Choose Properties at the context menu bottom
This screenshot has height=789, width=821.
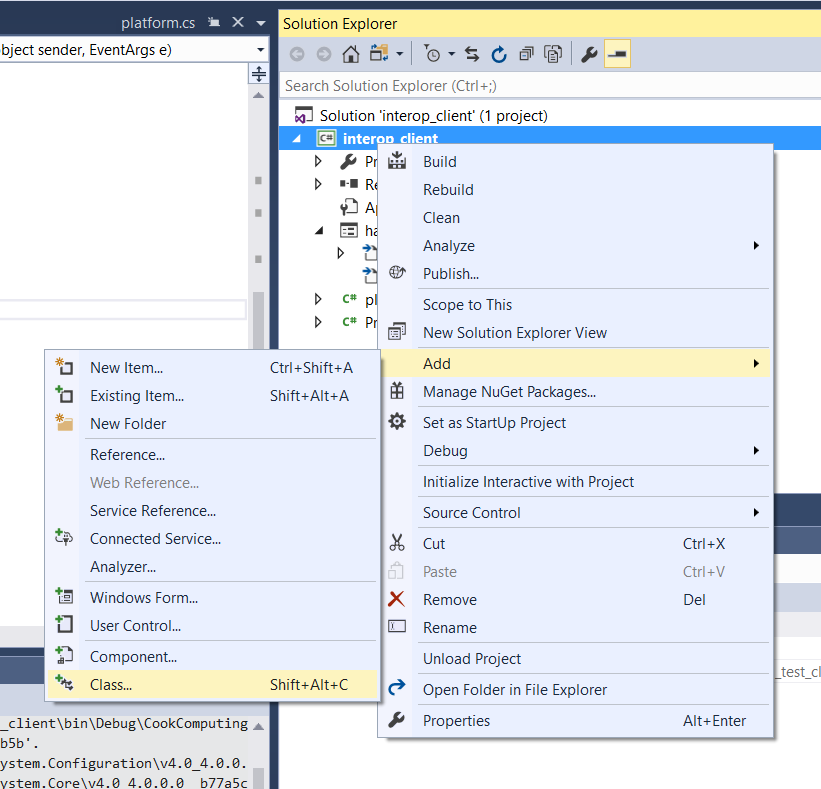[x=575, y=720]
